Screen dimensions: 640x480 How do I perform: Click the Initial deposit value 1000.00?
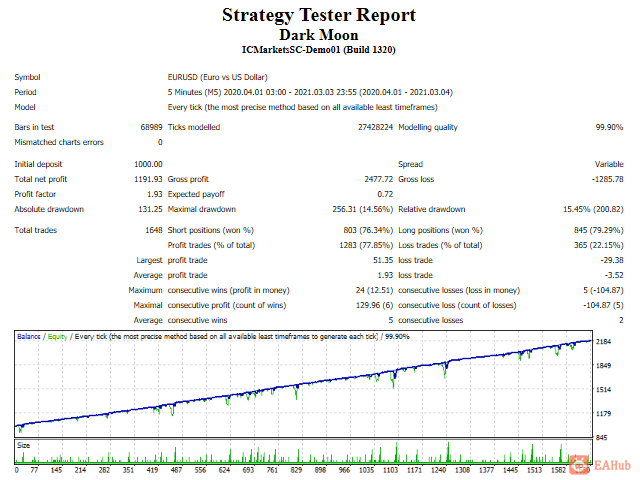(x=148, y=164)
